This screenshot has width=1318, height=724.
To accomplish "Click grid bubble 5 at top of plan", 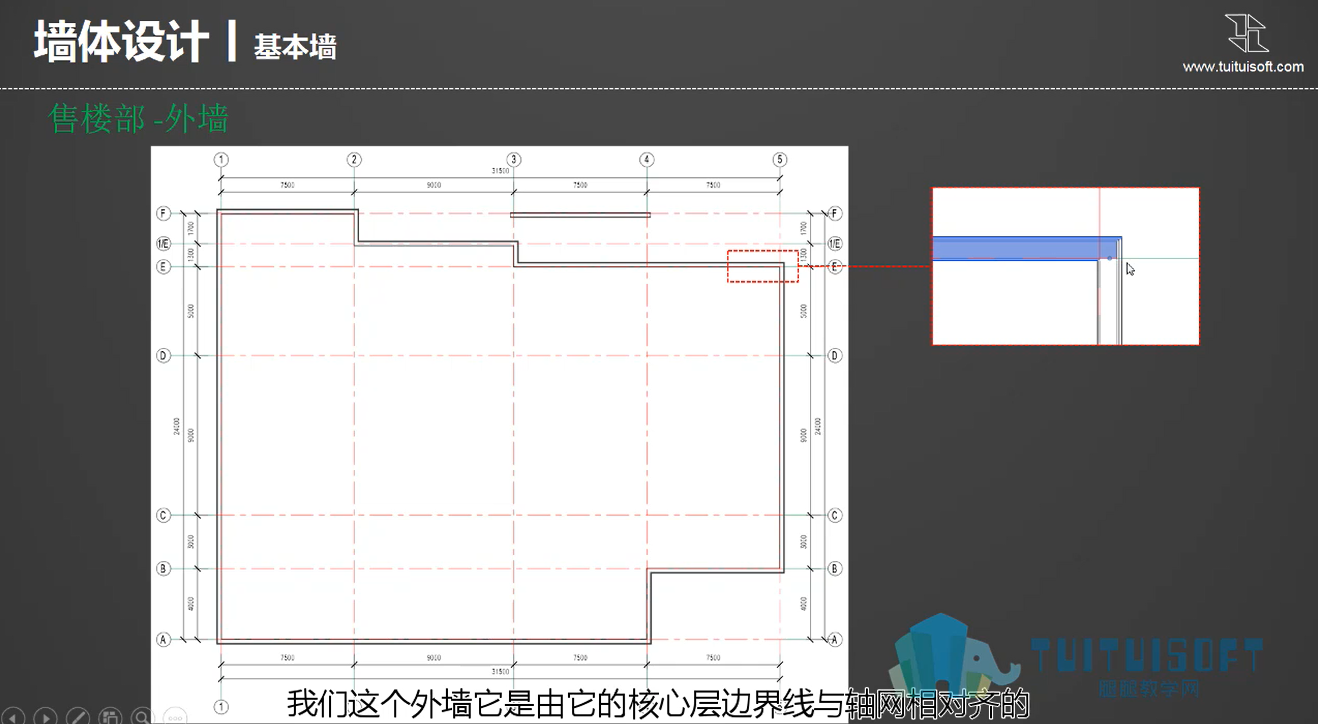I will pyautogui.click(x=780, y=159).
